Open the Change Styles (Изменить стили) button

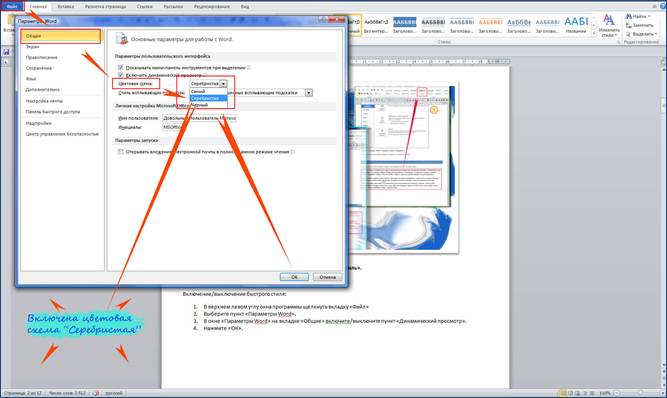click(609, 25)
